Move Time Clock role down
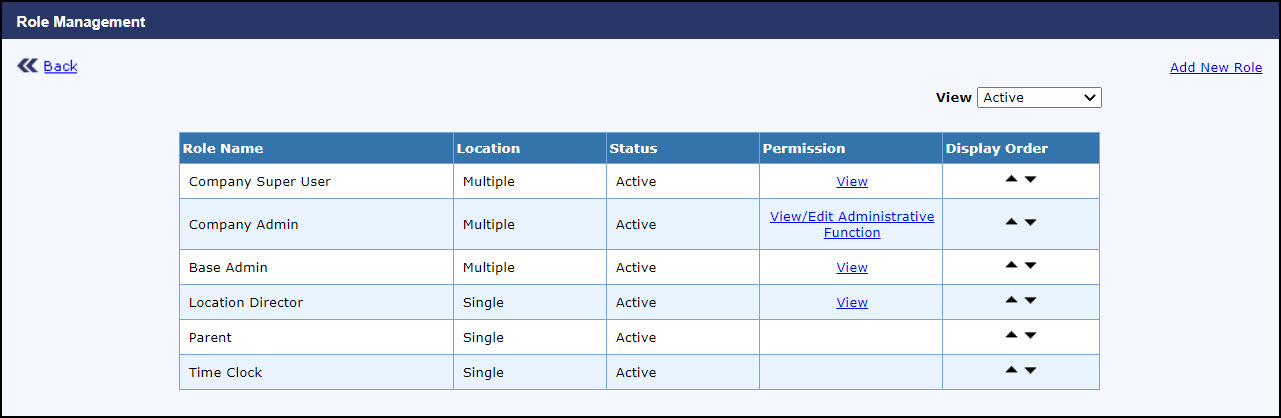This screenshot has width=1281, height=418. pos(1031,370)
